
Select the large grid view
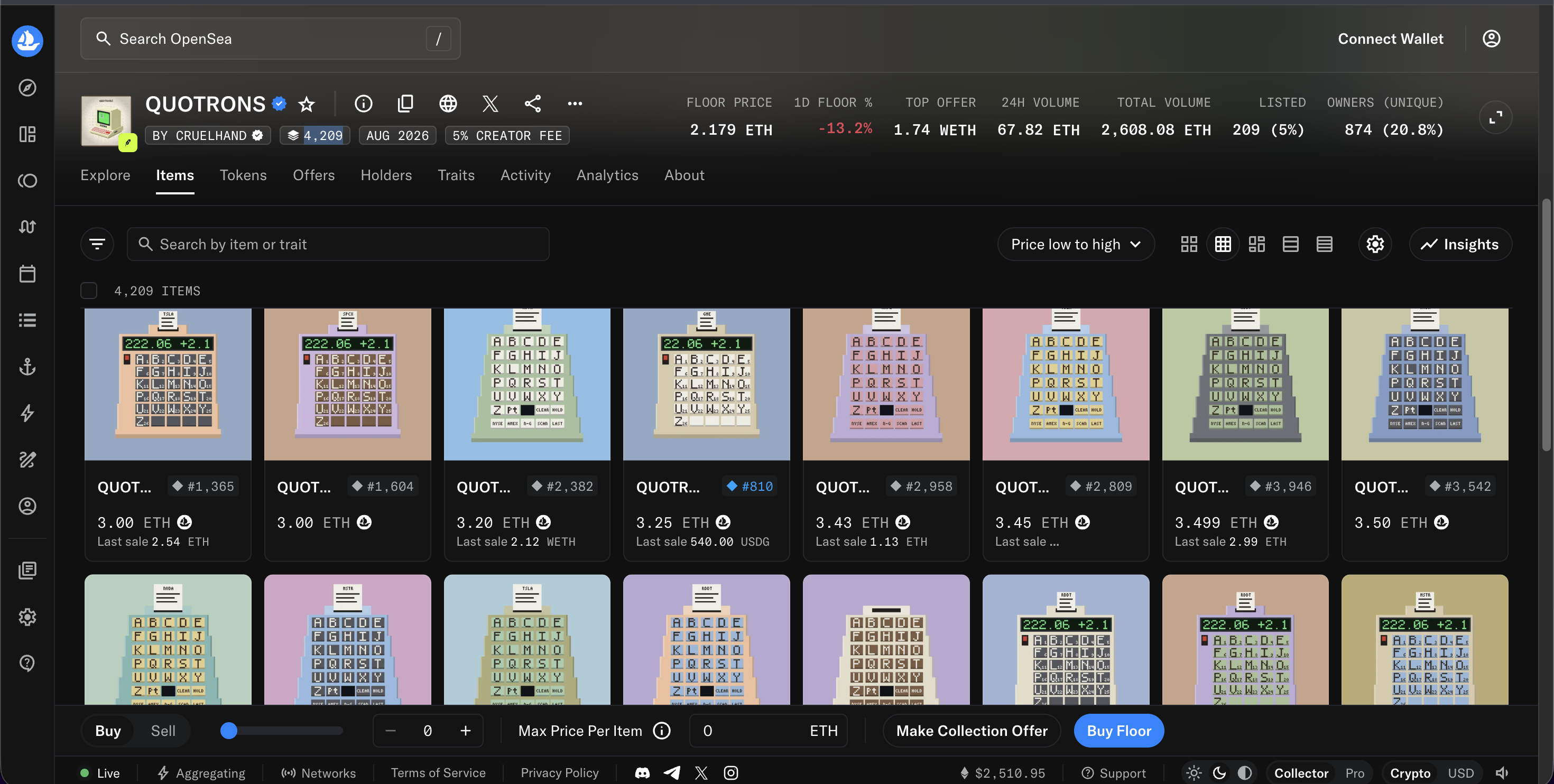pyautogui.click(x=1188, y=244)
